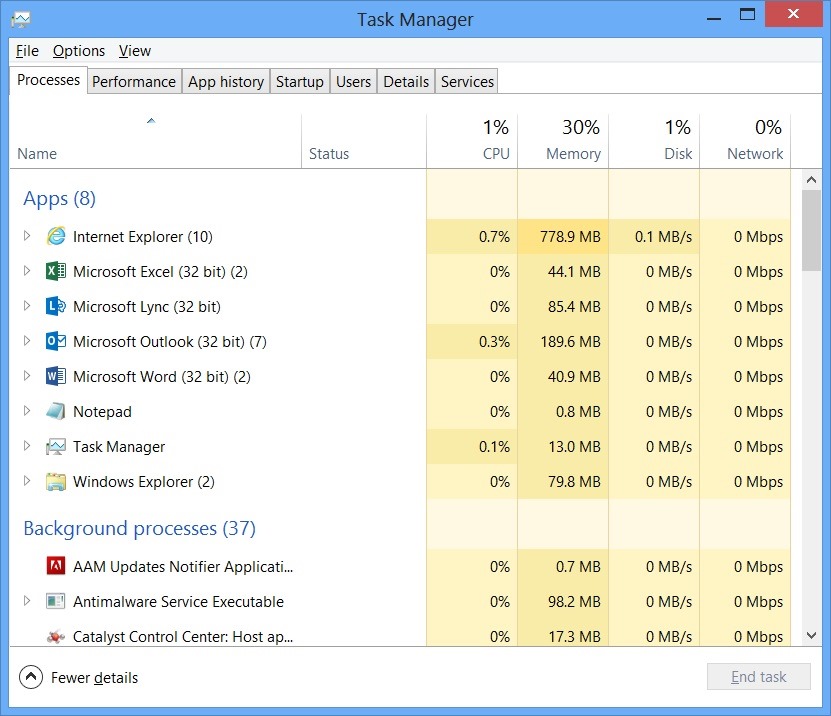
Task: Click the End task button
Action: coord(758,676)
